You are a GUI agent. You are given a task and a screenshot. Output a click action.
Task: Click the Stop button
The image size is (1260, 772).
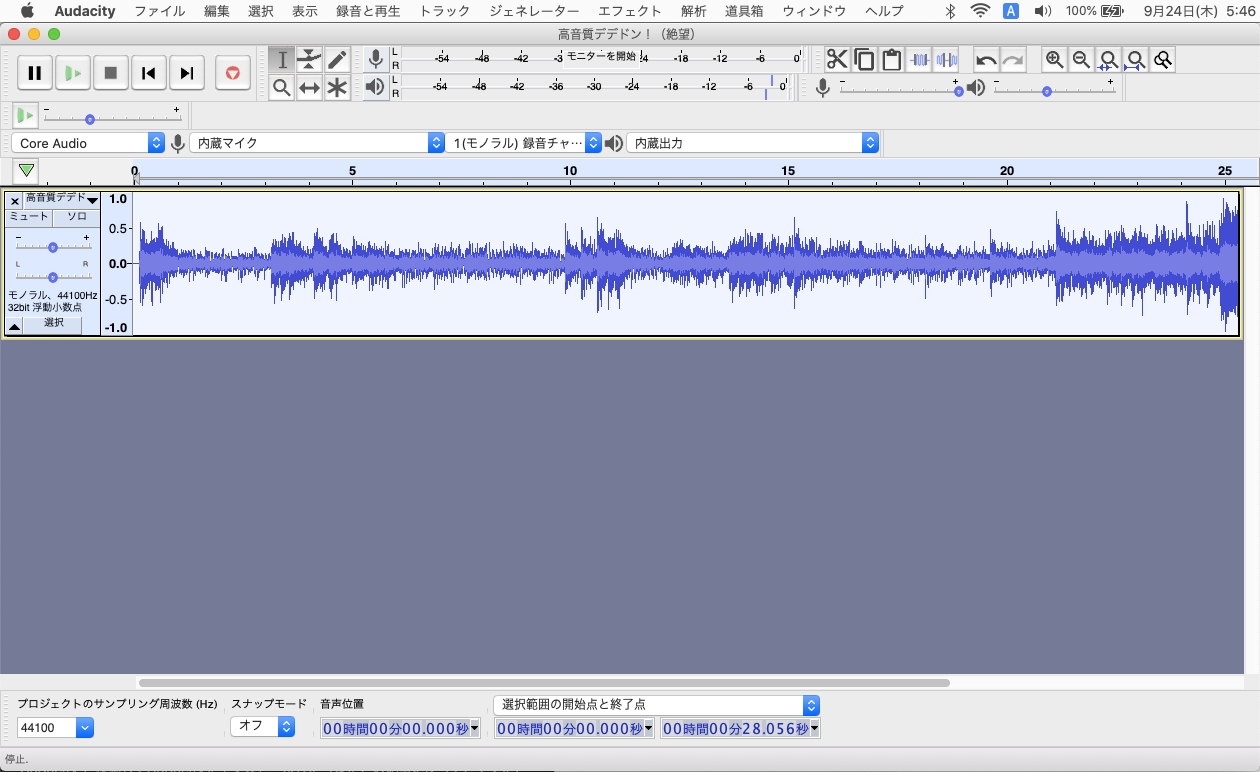pyautogui.click(x=111, y=73)
